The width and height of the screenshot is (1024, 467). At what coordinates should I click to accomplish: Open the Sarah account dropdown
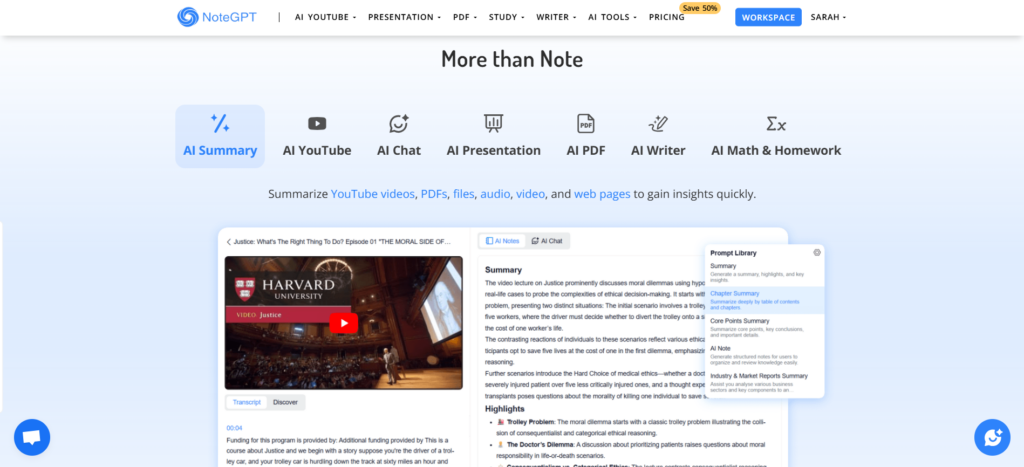coord(828,17)
